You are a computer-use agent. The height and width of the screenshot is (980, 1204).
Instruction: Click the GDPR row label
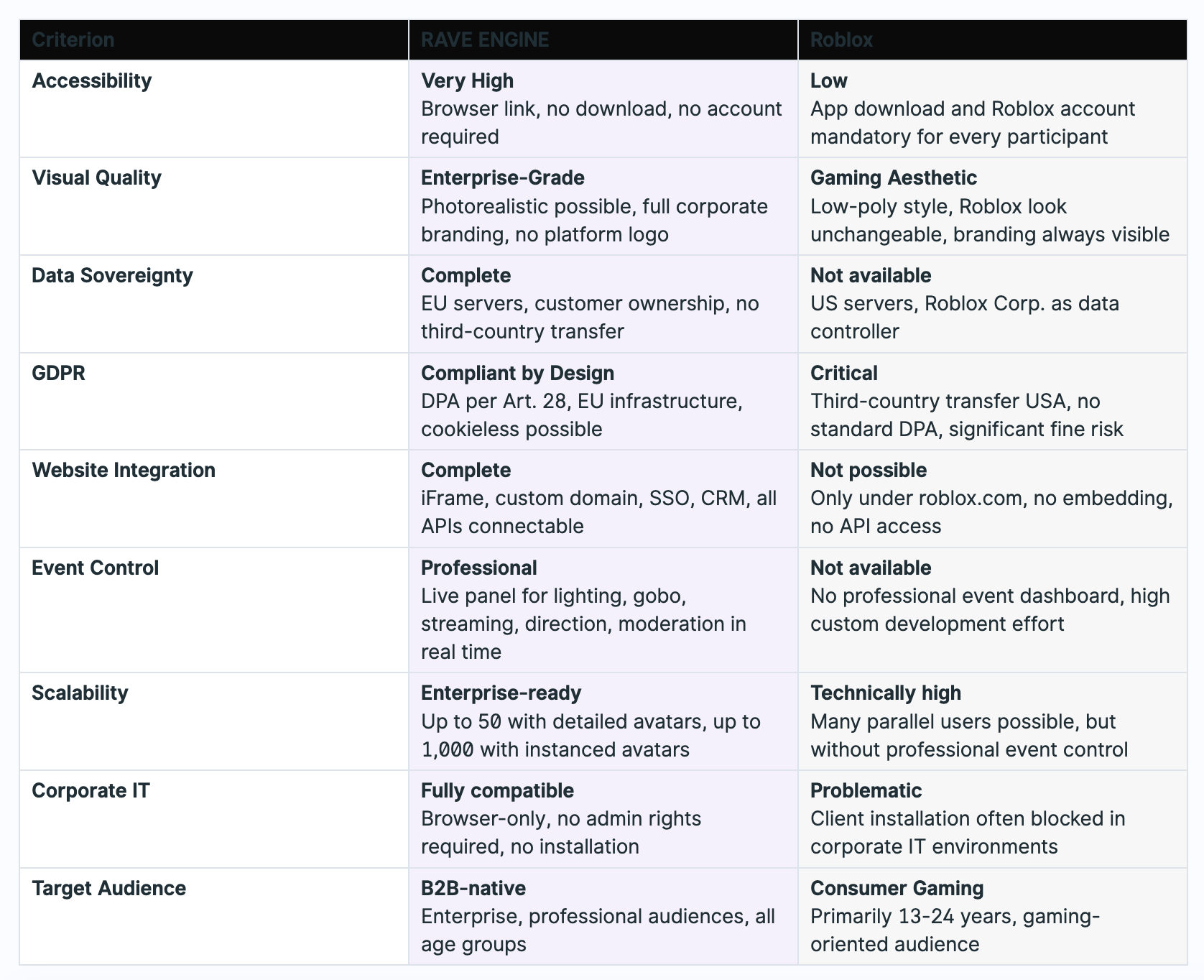58,373
